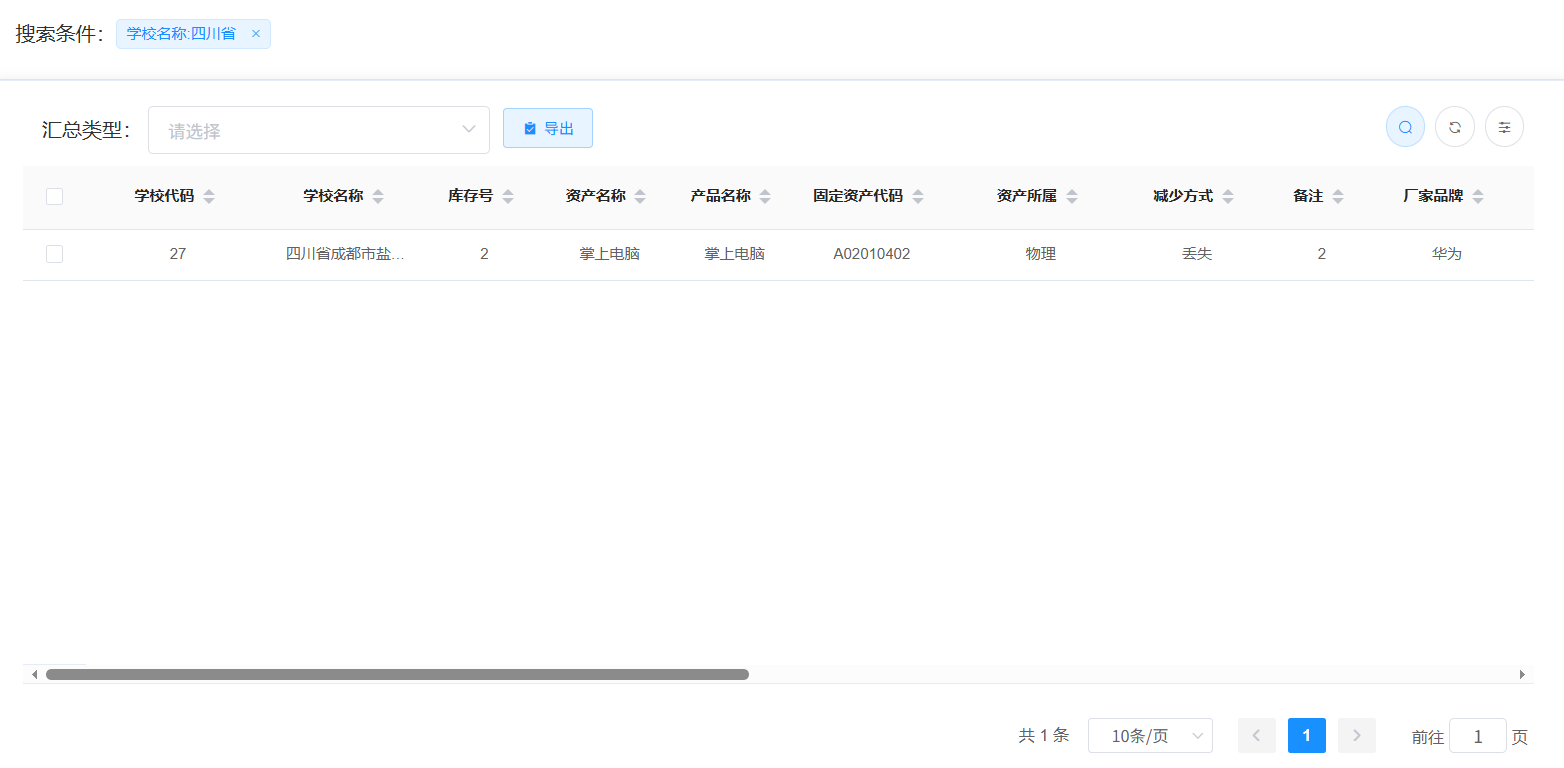The image size is (1564, 768).
Task: Sort by 减少方式 column arrows
Action: tap(1228, 197)
